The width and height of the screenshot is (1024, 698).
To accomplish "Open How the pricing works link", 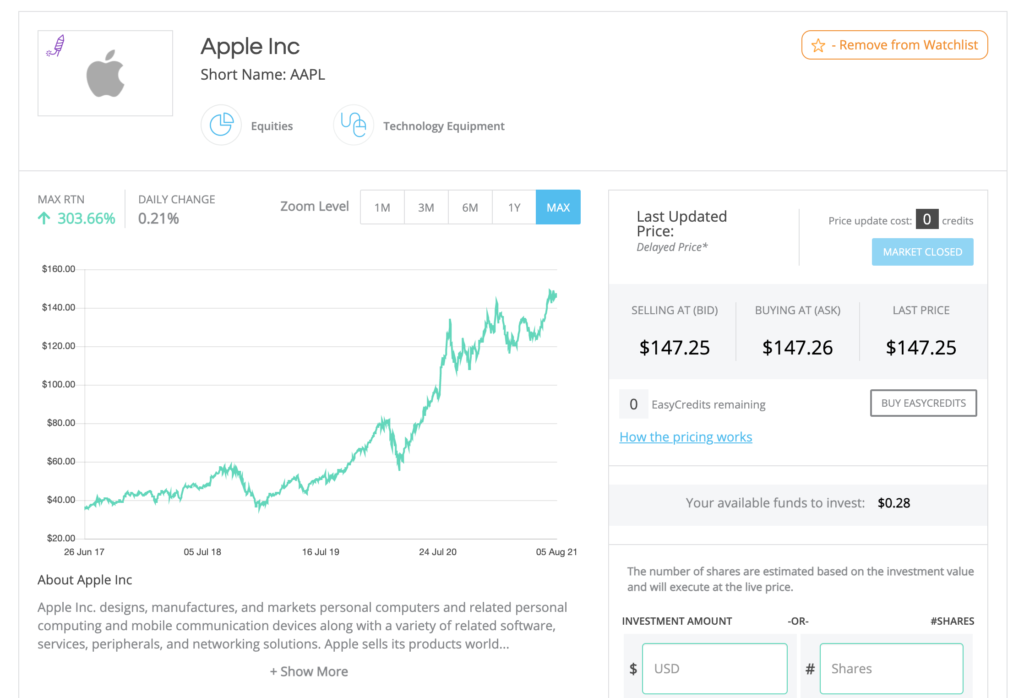I will 686,437.
